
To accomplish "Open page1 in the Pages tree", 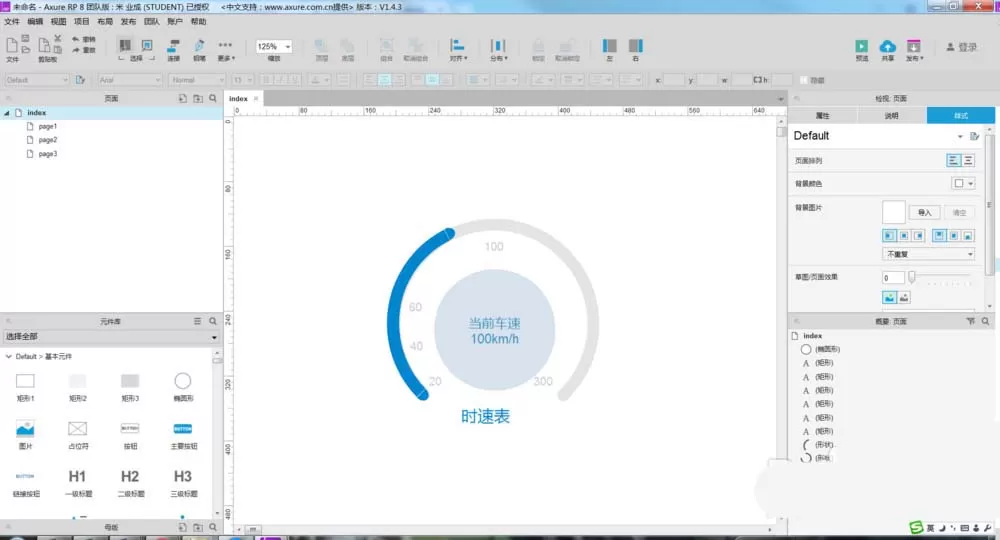I will 48,126.
